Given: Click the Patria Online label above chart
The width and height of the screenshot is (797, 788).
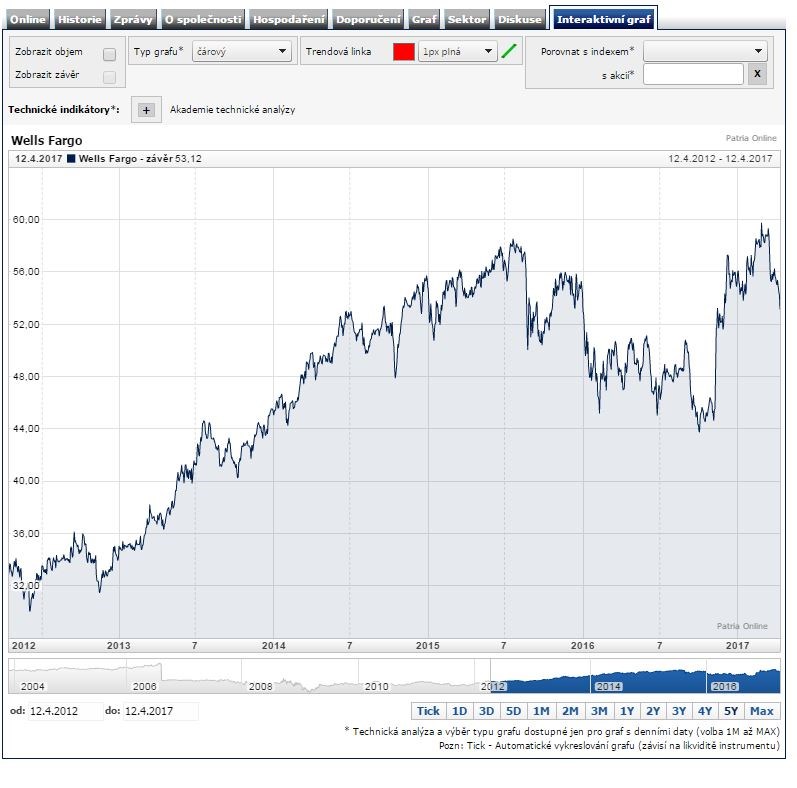Looking at the screenshot, I should pyautogui.click(x=751, y=138).
